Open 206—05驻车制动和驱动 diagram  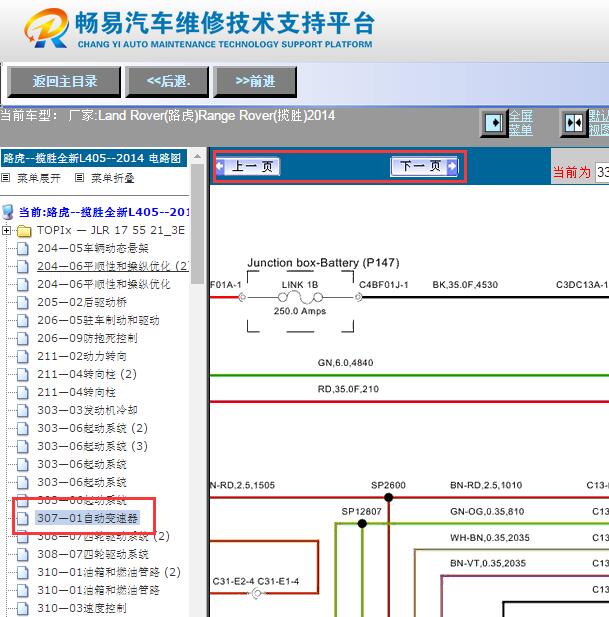point(98,320)
